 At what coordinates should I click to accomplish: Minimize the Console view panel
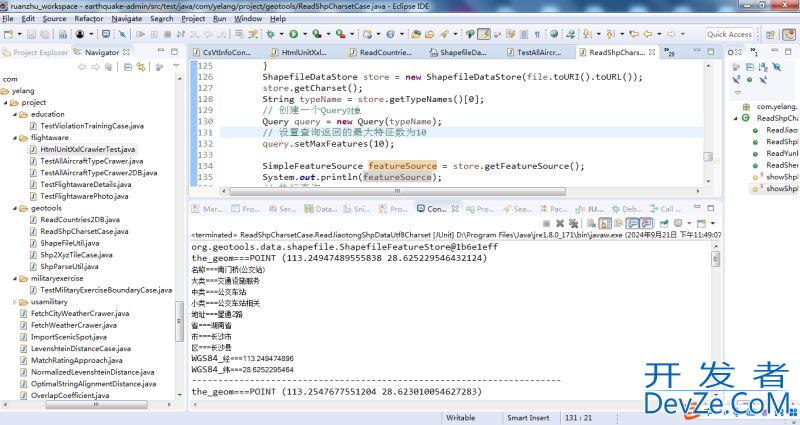click(x=697, y=208)
